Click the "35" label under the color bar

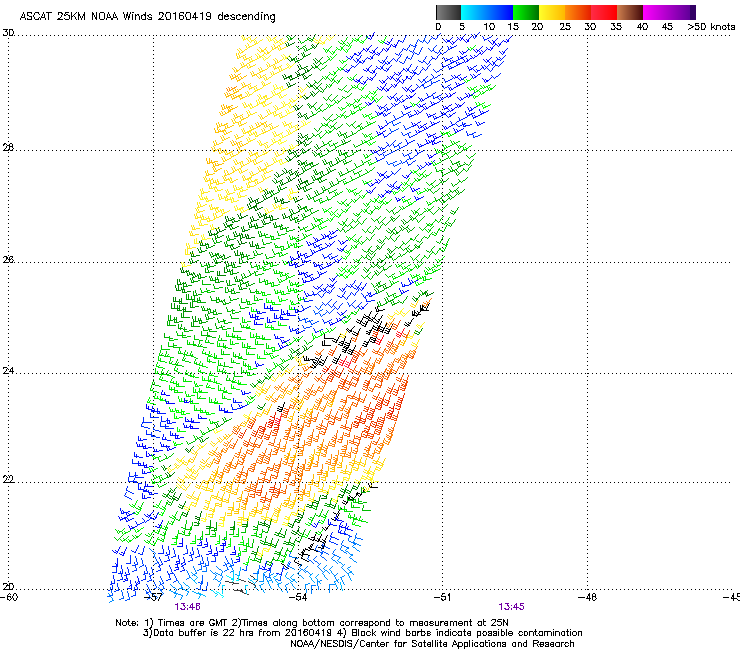point(616,27)
